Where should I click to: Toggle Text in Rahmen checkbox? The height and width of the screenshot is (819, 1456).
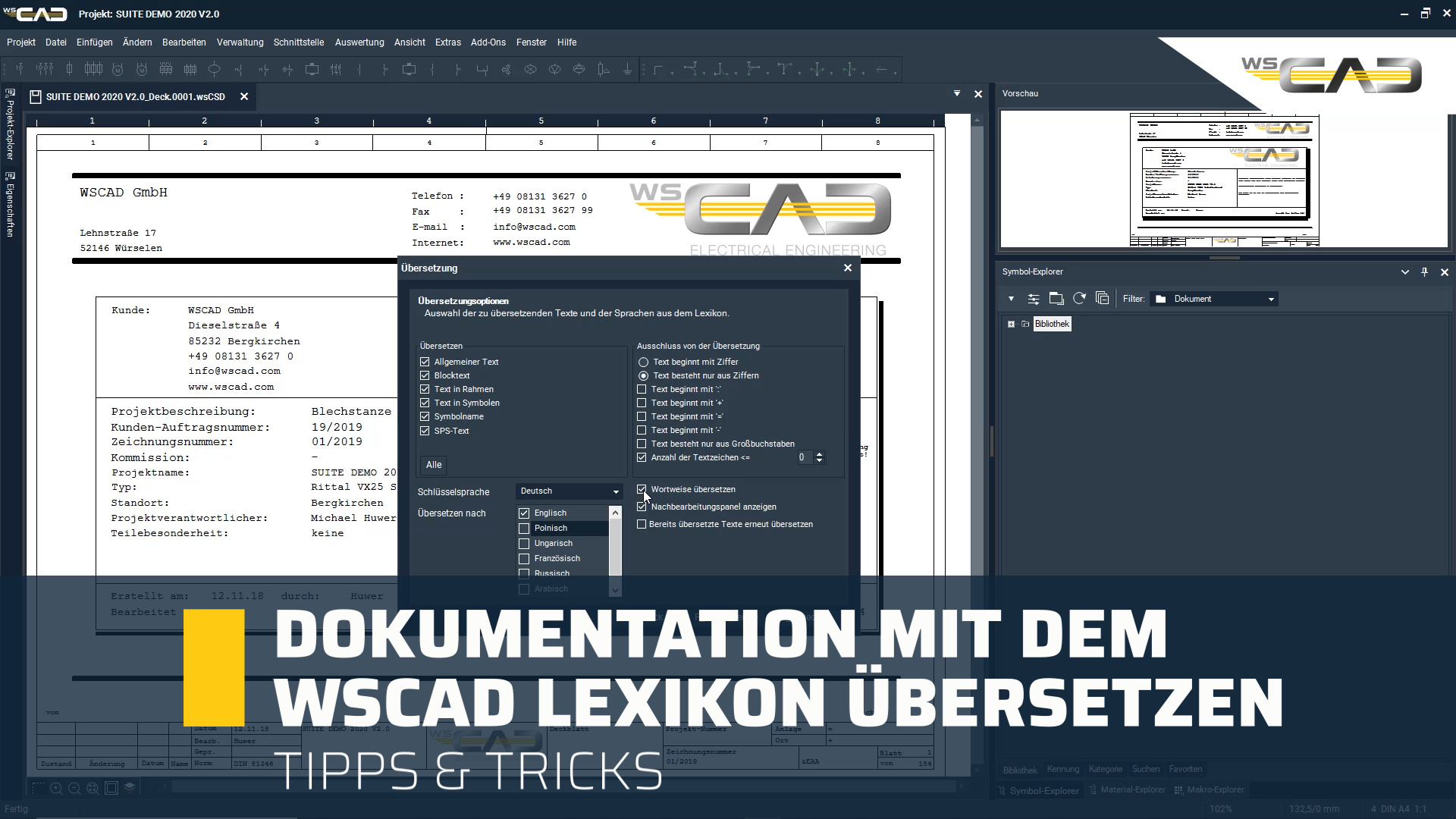tap(425, 389)
